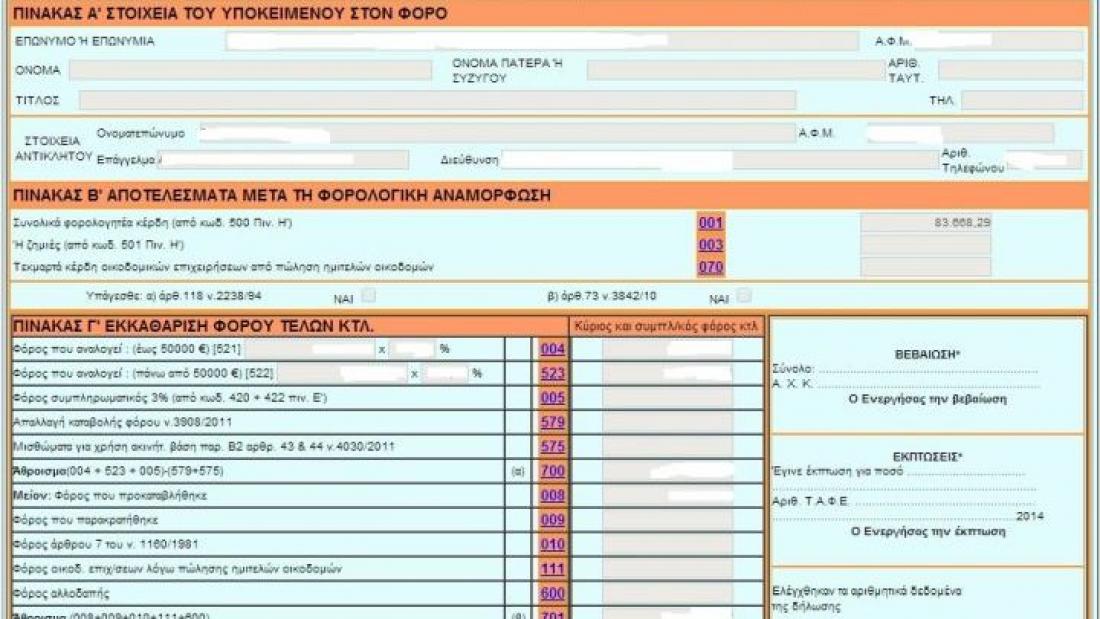Focus the amount field next to code 070
The width and height of the screenshot is (1100, 619).
(925, 267)
